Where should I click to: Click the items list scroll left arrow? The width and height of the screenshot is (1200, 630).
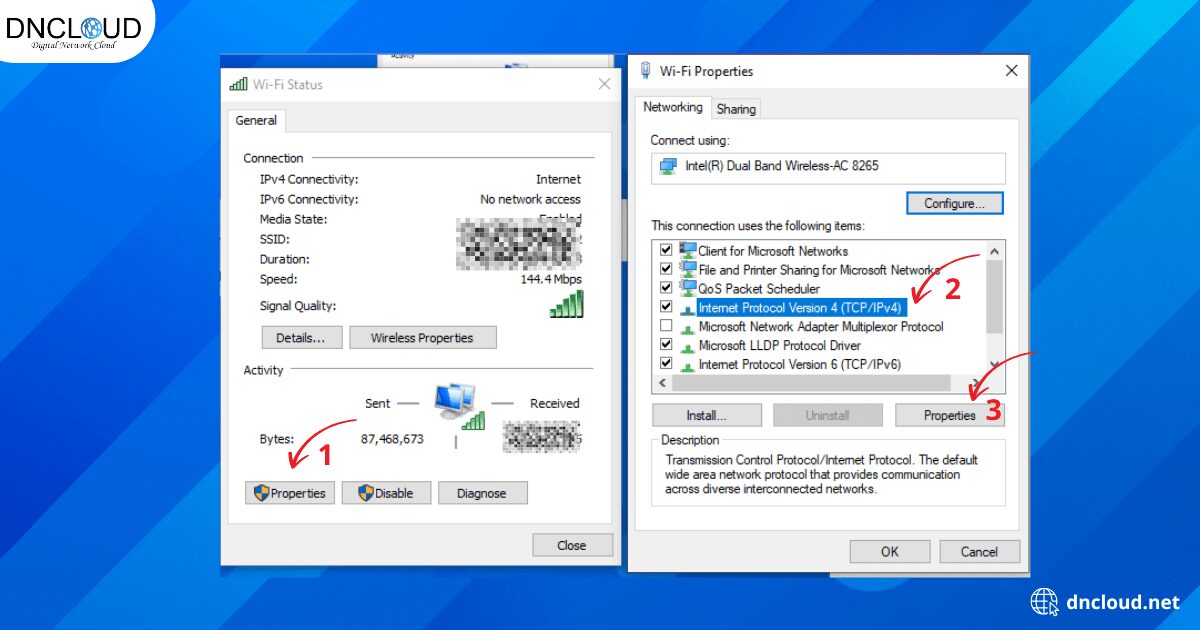point(662,383)
